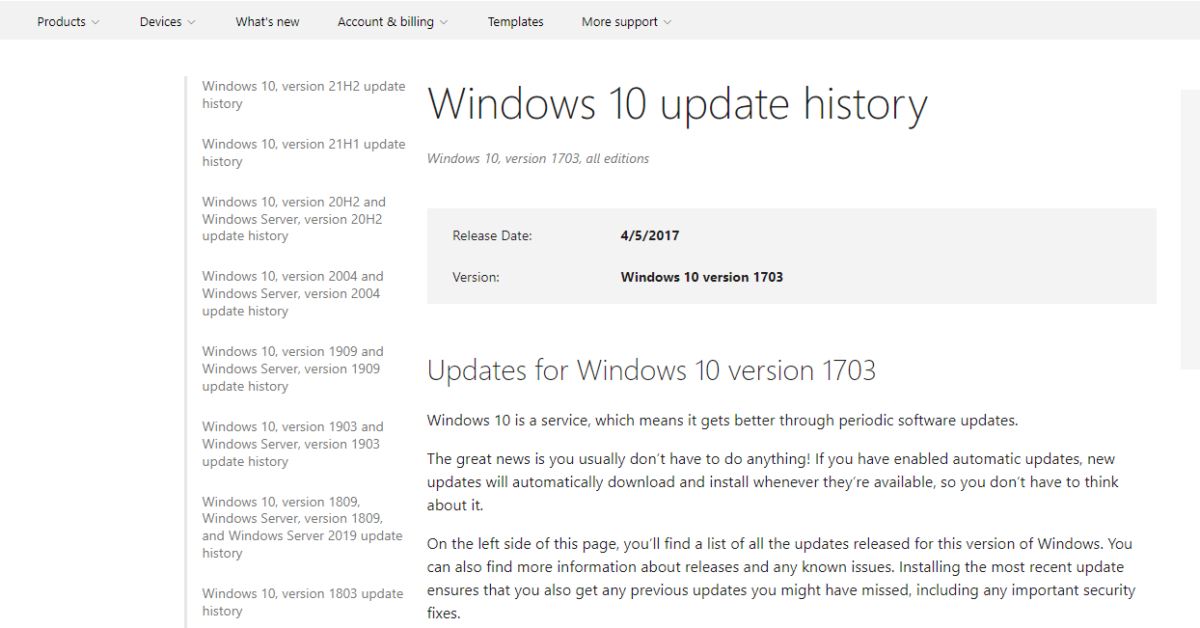The height and width of the screenshot is (628, 1200).
Task: Open the Templates menu item
Action: (515, 22)
